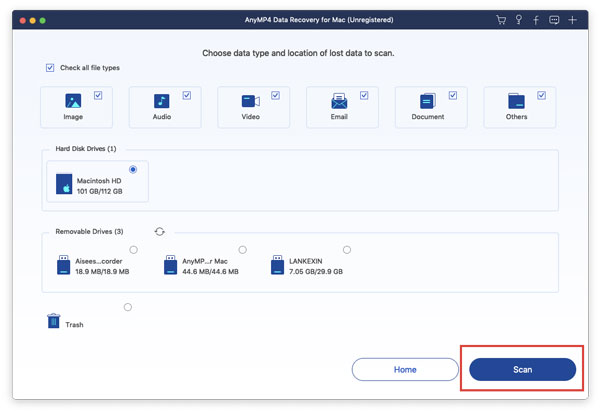Uncheck the Others checkbox

(x=541, y=95)
